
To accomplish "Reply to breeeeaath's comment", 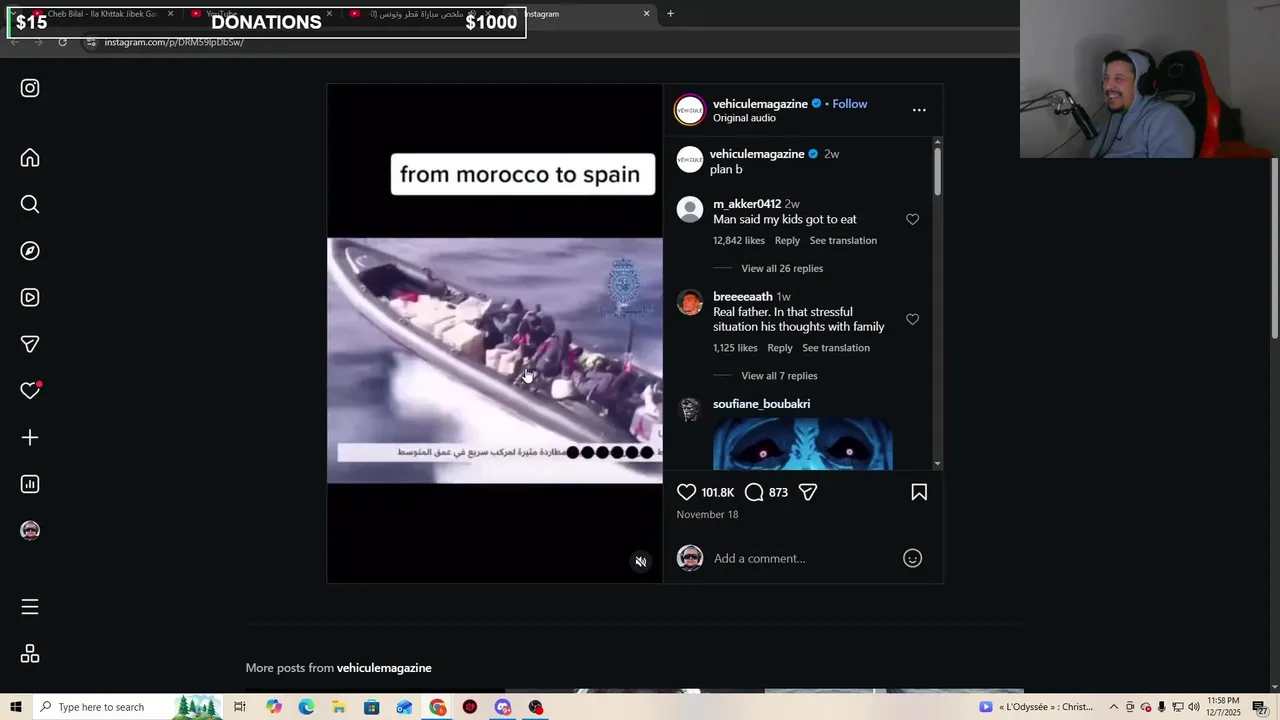I will pyautogui.click(x=780, y=348).
